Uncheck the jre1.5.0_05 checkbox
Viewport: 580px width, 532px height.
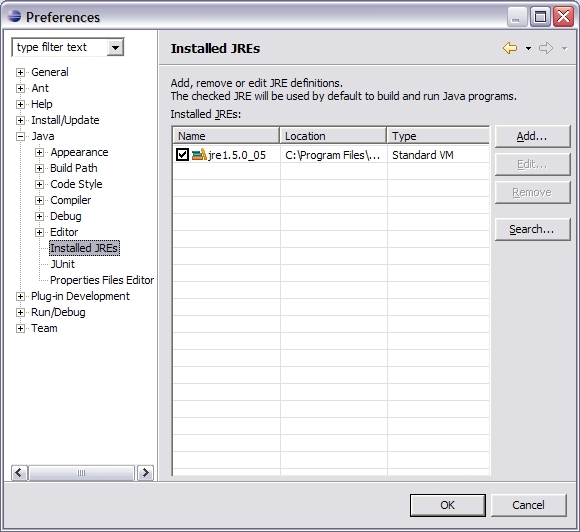click(x=182, y=155)
